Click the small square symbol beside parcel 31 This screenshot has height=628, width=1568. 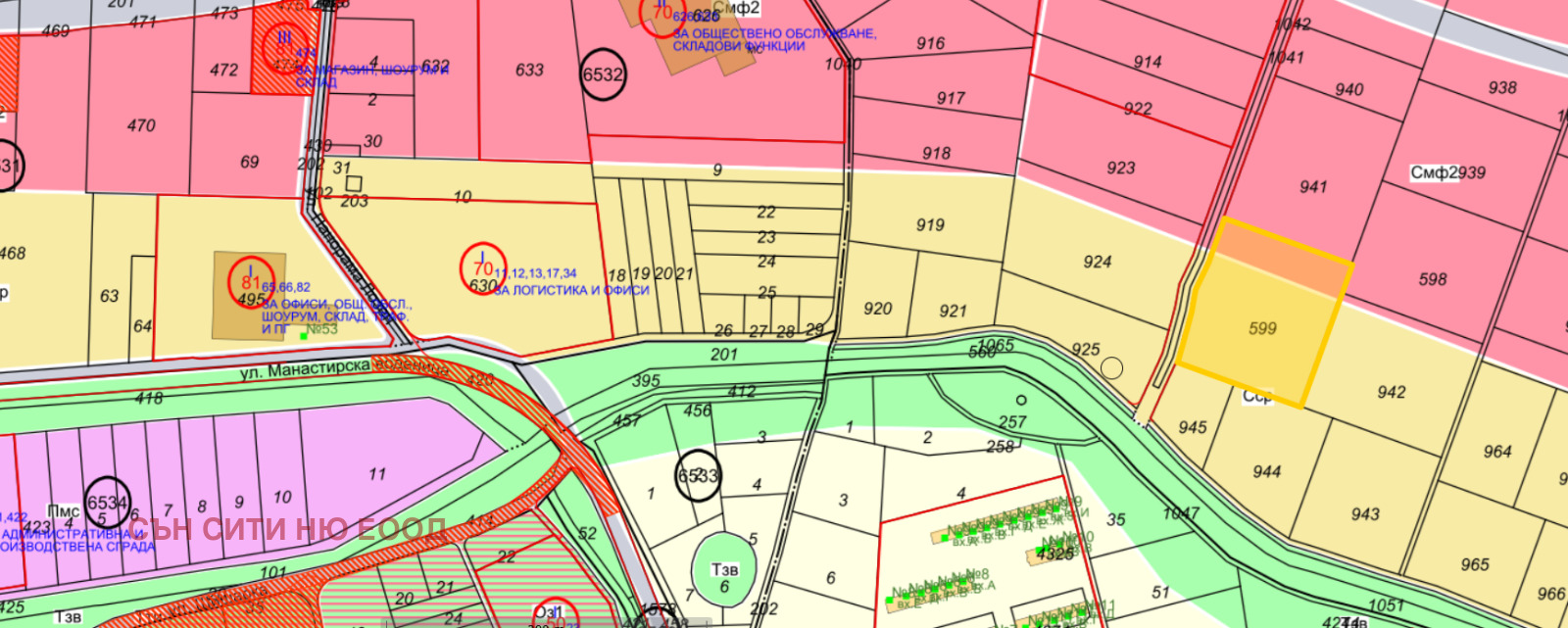(354, 183)
